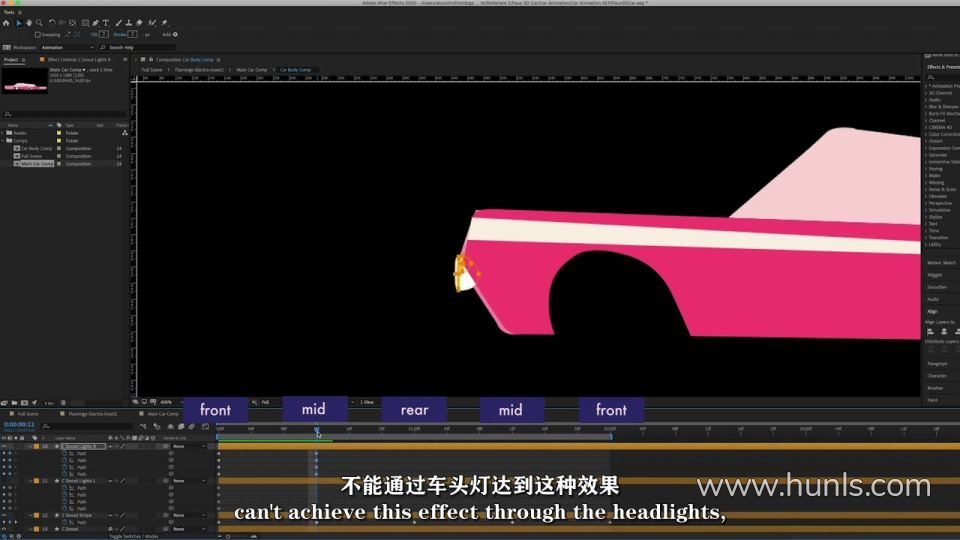Open the 1 View layout dropdown
Screen dimensions: 960x540
point(368,402)
